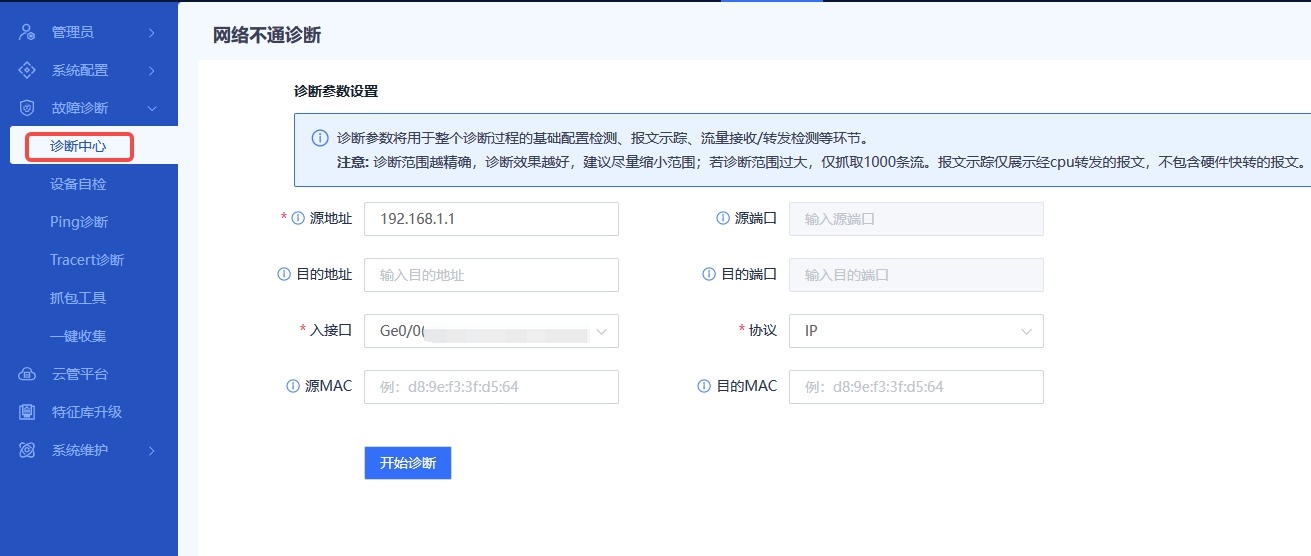Click the 开始诊断 button
Viewport: 1311px width, 556px height.
(408, 463)
